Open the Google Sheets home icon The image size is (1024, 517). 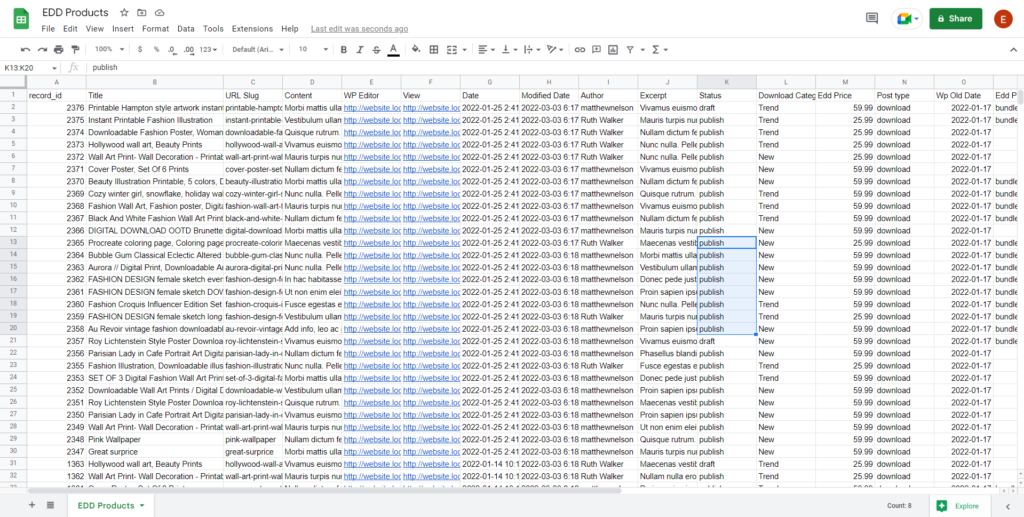pyautogui.click(x=21, y=19)
